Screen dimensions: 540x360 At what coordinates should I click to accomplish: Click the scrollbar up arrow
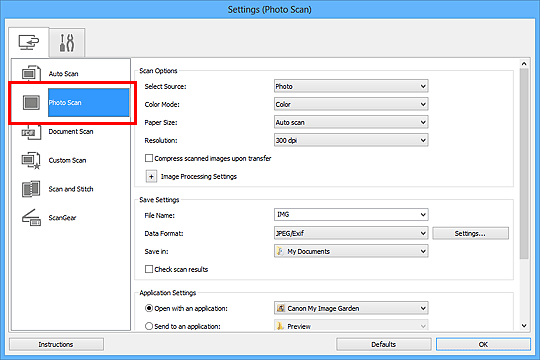pos(524,64)
